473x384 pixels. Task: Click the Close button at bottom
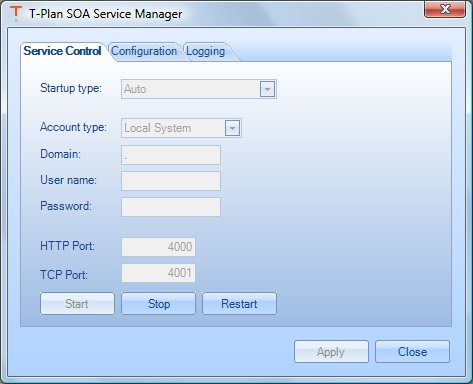412,352
